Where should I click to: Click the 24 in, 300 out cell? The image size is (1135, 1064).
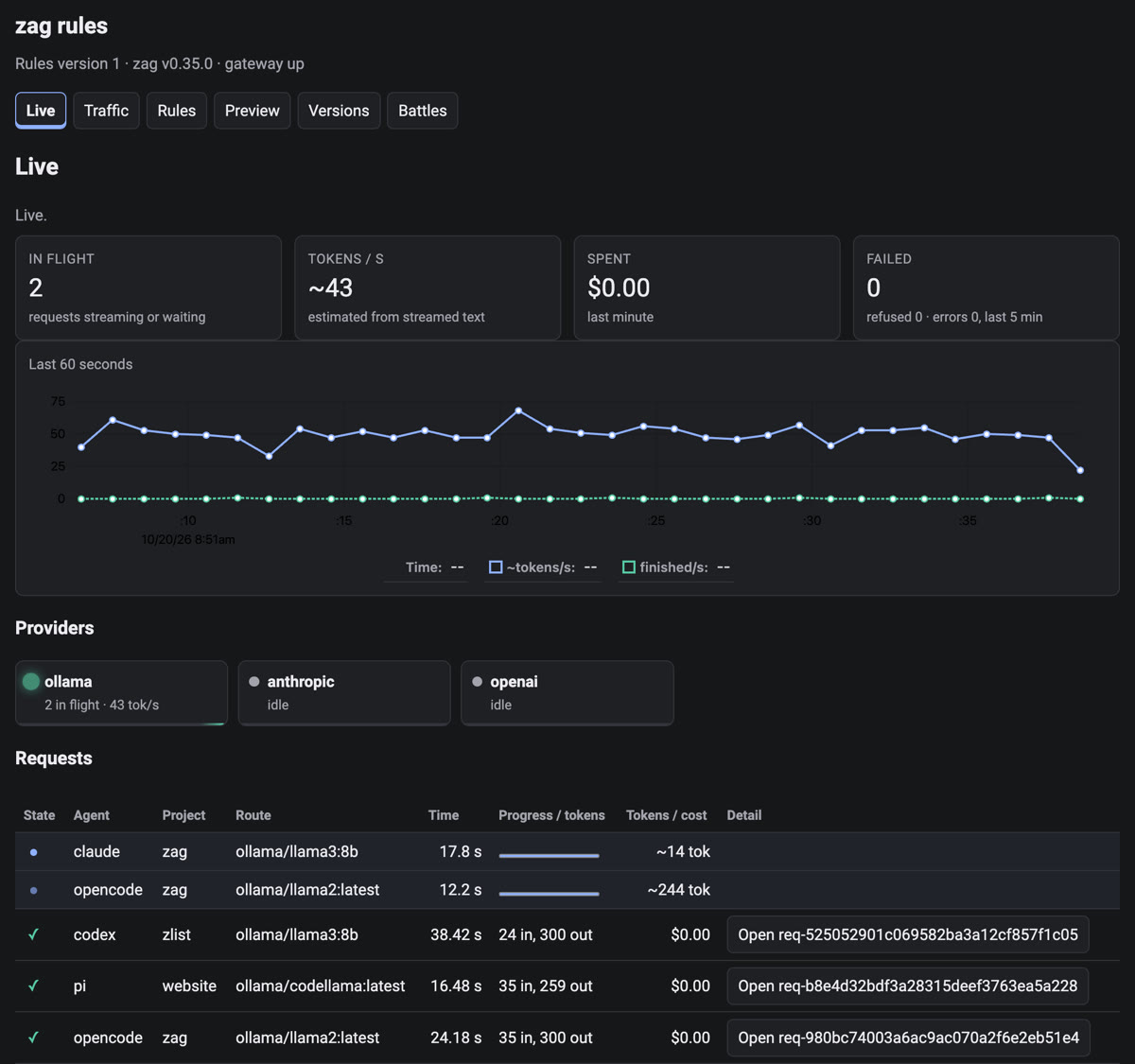pyautogui.click(x=546, y=934)
